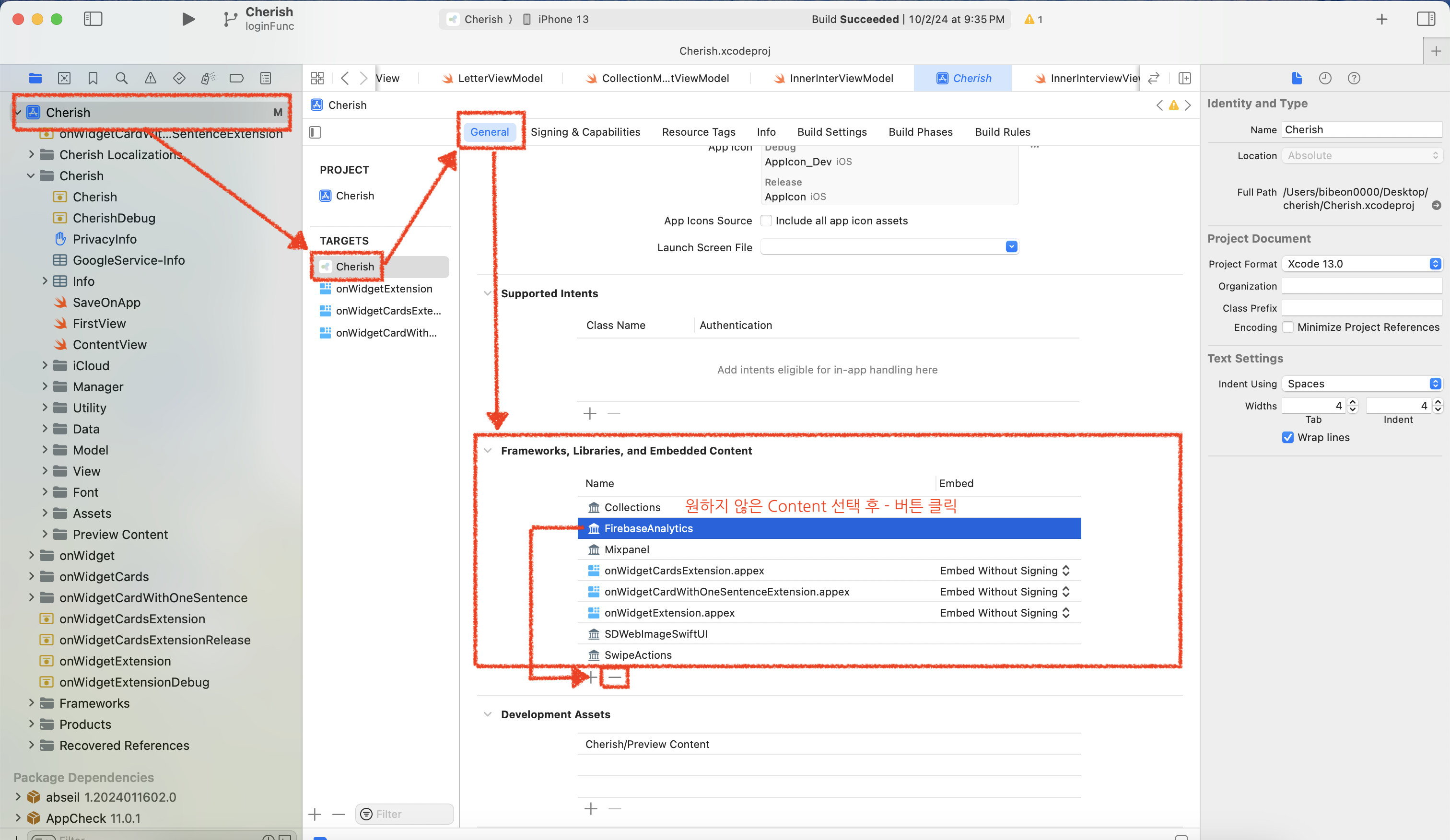
Task: Open the bookmark navigator
Action: pos(93,78)
